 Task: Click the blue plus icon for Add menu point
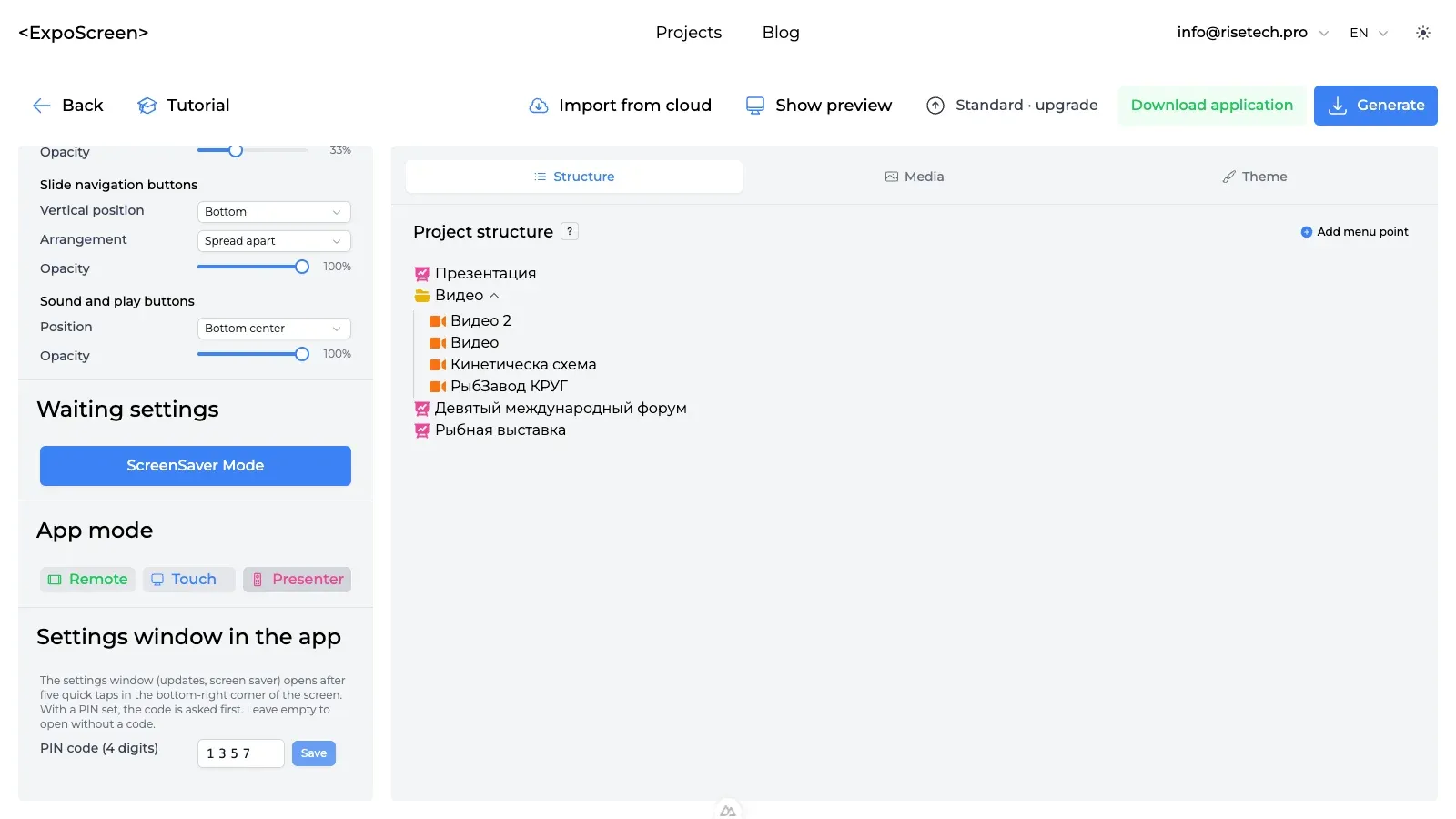click(x=1307, y=232)
